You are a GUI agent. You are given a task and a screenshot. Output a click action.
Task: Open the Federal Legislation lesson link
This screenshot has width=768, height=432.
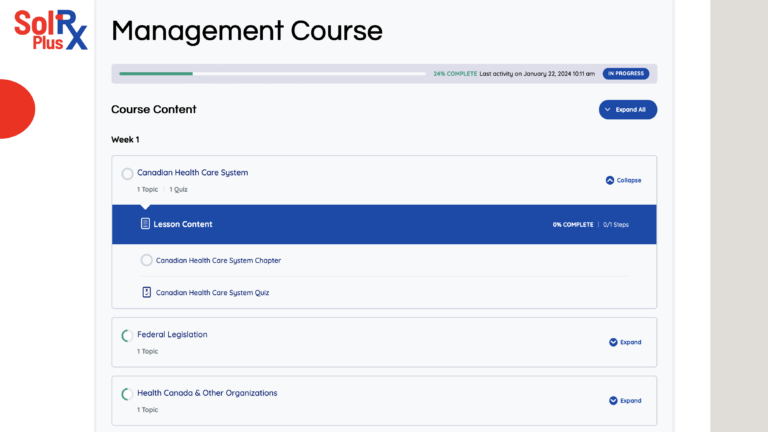click(172, 335)
